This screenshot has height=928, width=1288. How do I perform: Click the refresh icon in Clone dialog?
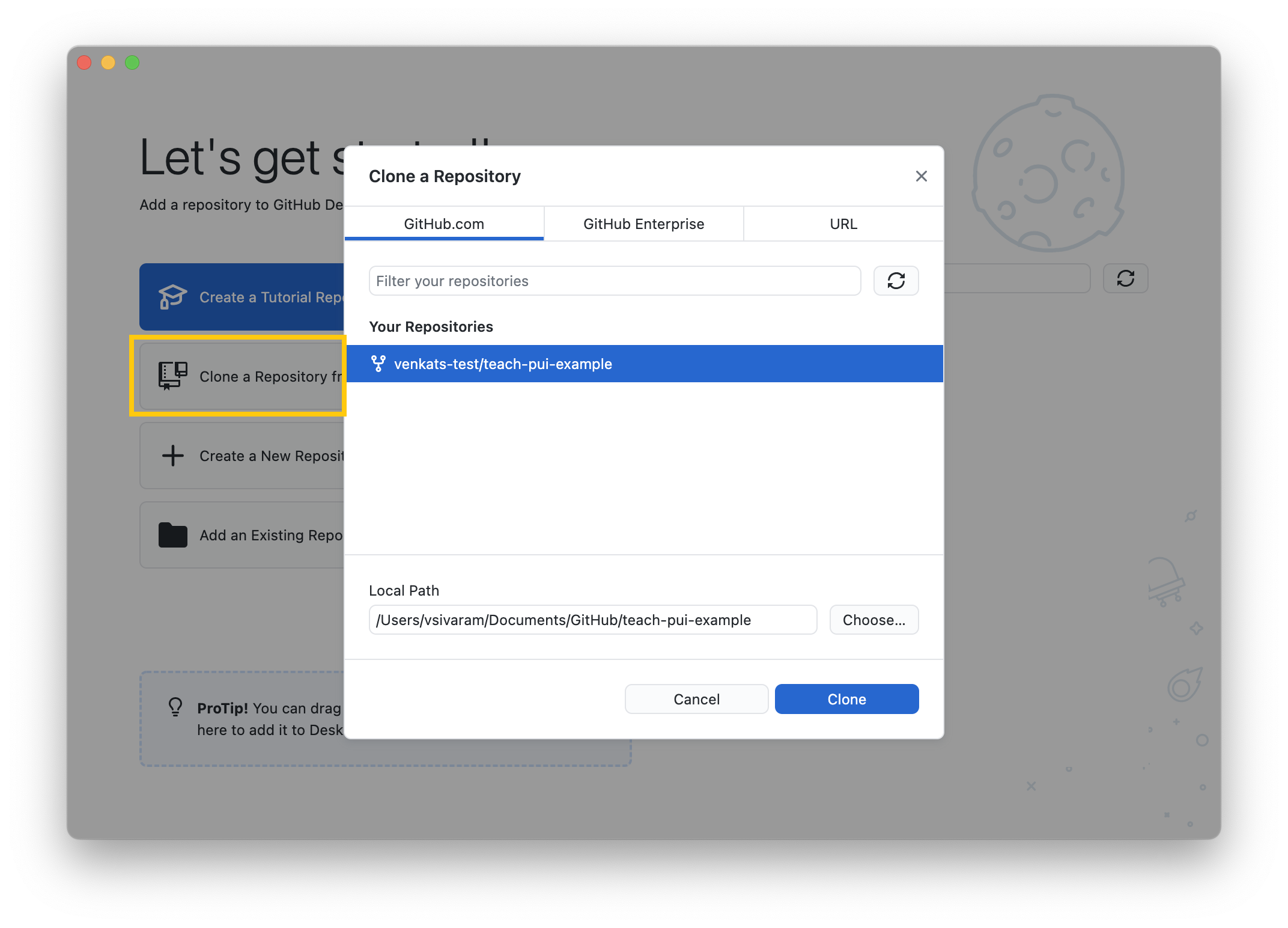pos(896,280)
